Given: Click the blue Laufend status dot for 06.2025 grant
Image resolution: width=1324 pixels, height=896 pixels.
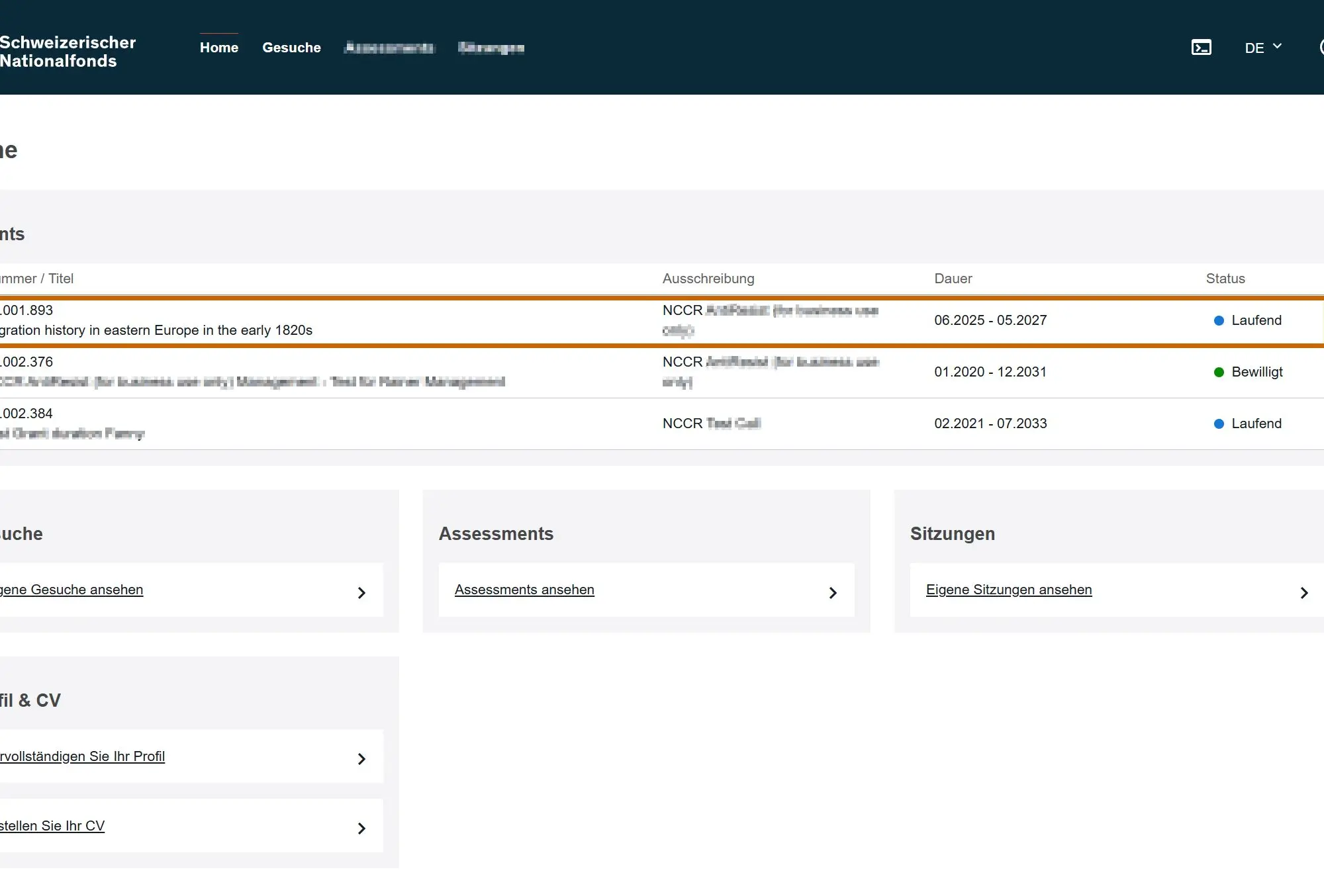Looking at the screenshot, I should tap(1219, 321).
